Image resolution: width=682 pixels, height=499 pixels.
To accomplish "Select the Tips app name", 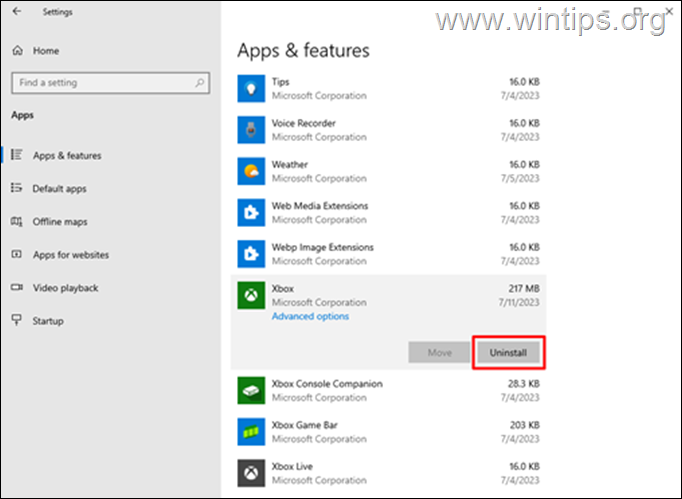I will pos(281,82).
